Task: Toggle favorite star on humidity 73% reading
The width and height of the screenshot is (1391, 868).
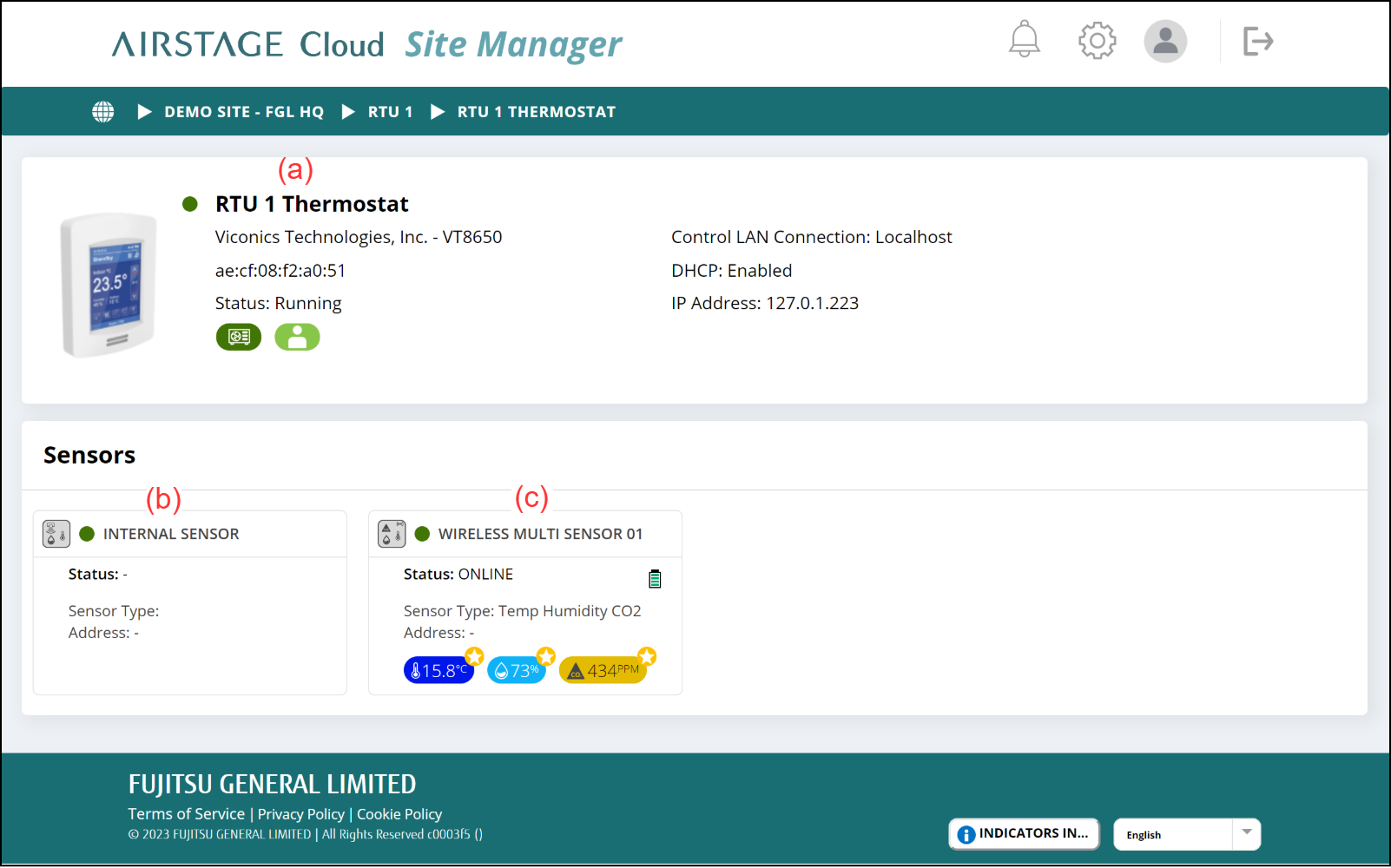Action: [545, 656]
